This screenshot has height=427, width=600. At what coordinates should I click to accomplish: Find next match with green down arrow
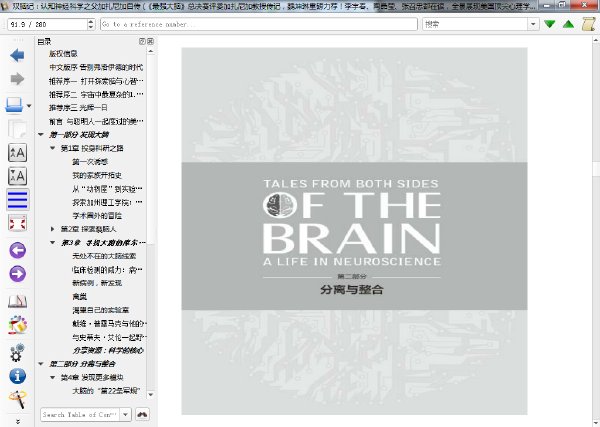point(549,24)
